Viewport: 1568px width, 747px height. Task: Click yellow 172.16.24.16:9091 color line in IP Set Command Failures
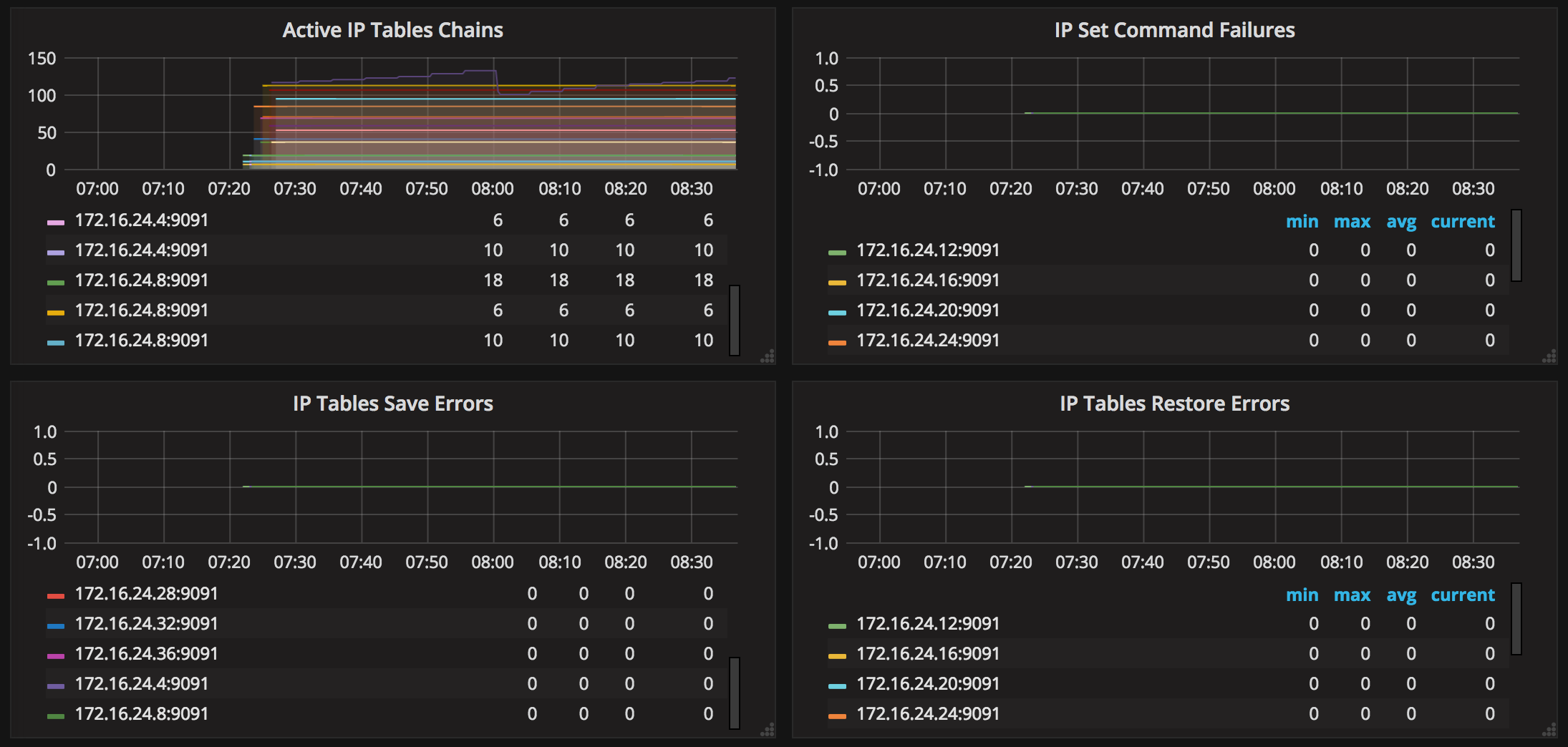point(837,282)
